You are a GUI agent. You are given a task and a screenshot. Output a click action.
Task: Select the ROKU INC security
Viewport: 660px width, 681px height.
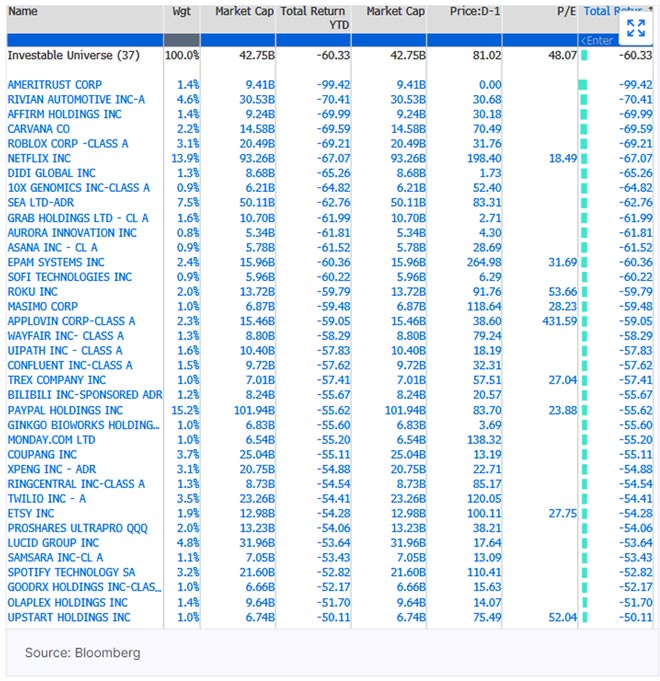pos(33,292)
